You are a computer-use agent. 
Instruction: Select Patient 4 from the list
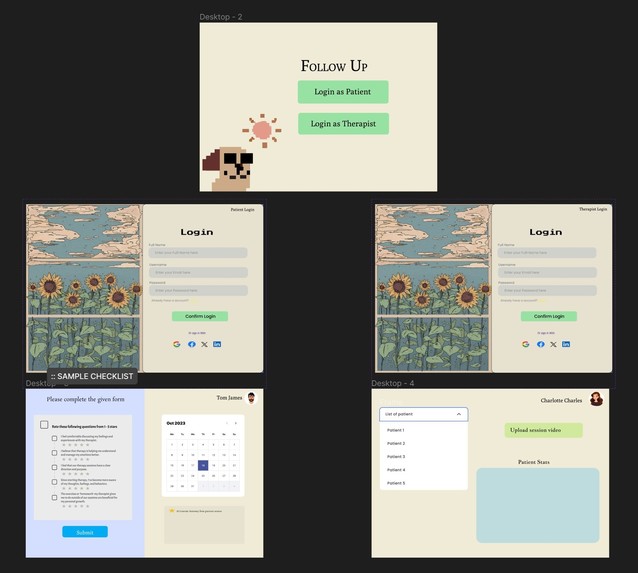click(x=424, y=470)
